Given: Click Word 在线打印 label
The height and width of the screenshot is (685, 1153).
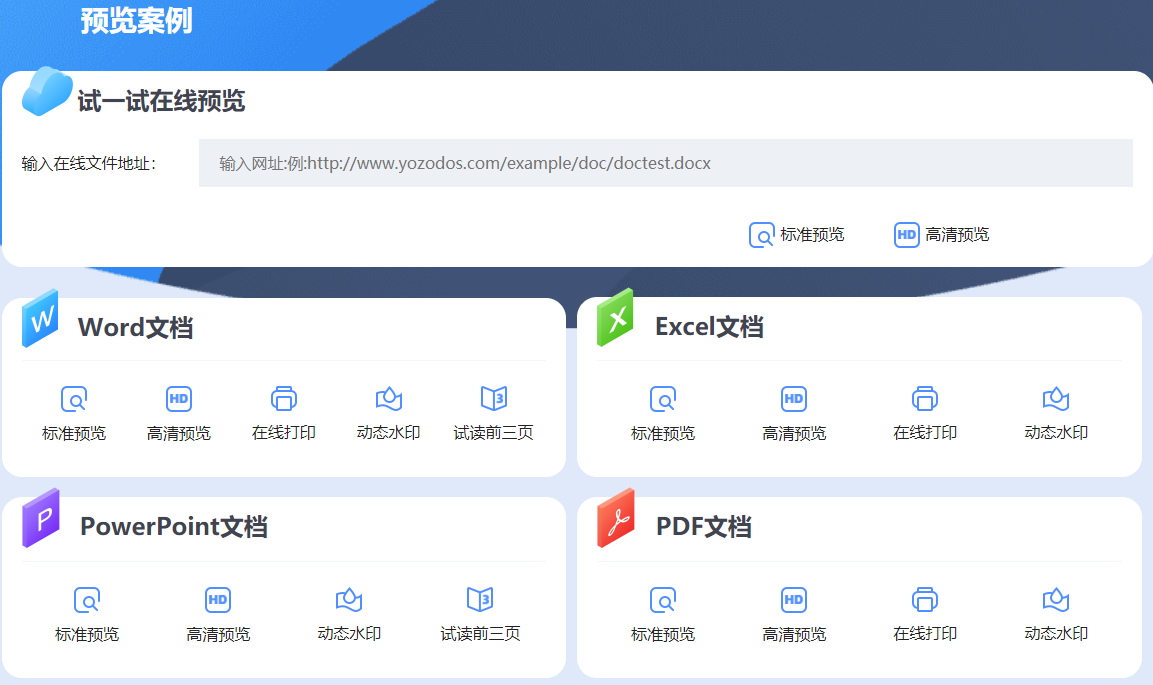Looking at the screenshot, I should [x=284, y=433].
